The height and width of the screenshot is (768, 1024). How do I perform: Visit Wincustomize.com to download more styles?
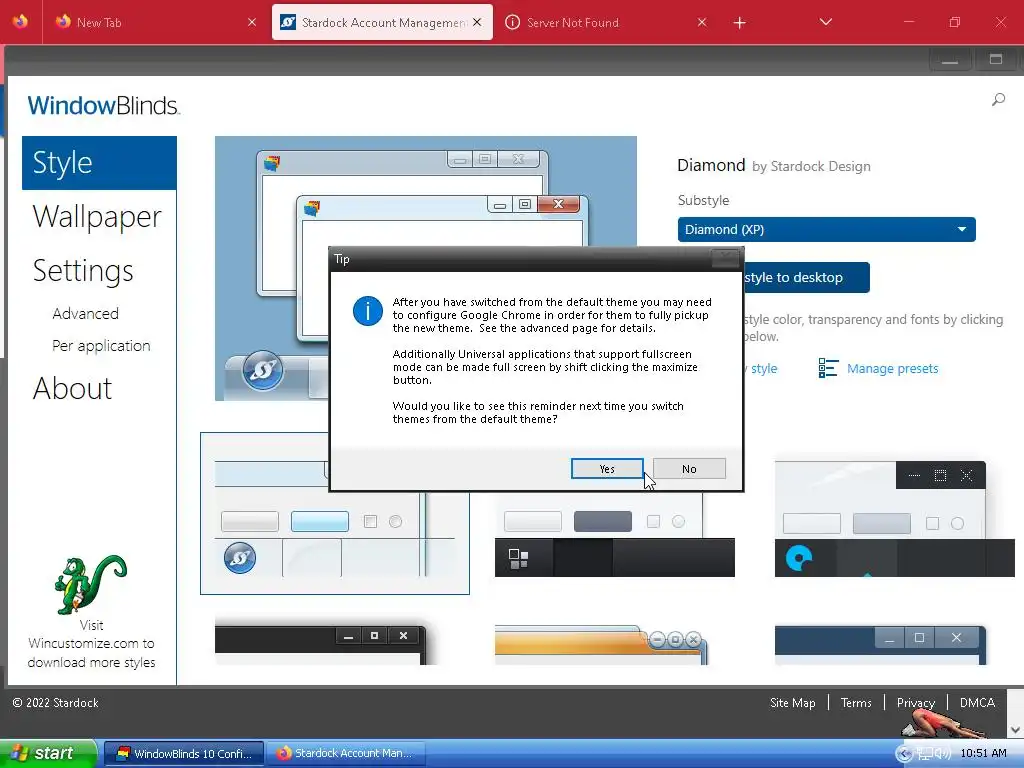coord(91,644)
